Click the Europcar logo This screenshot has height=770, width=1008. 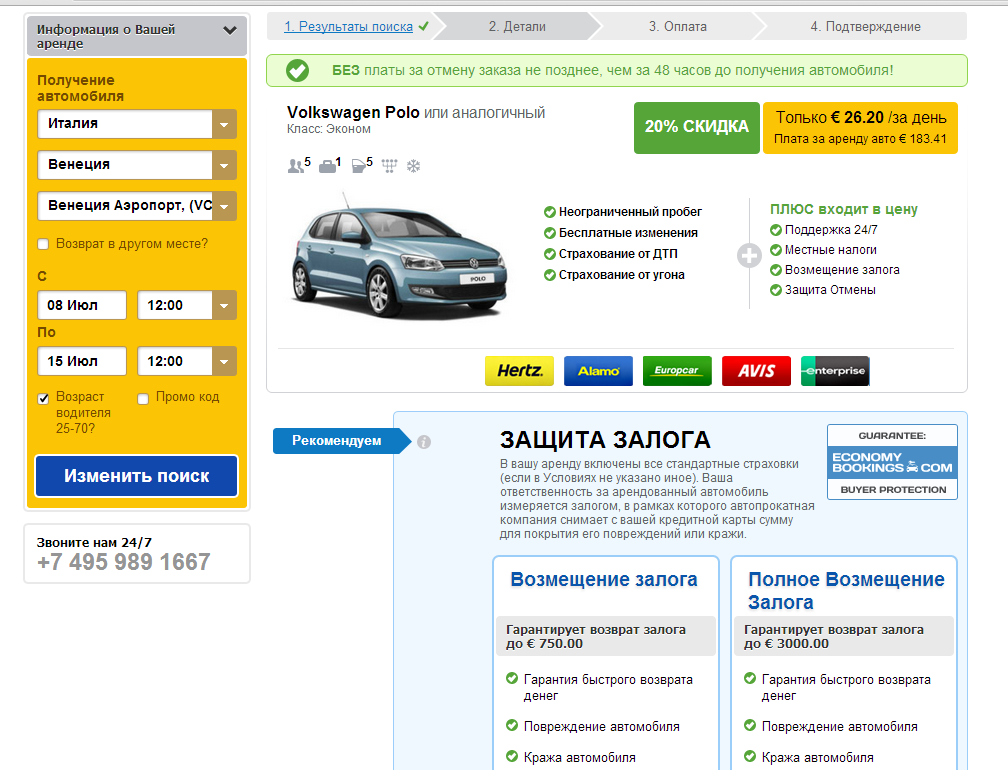tap(678, 371)
